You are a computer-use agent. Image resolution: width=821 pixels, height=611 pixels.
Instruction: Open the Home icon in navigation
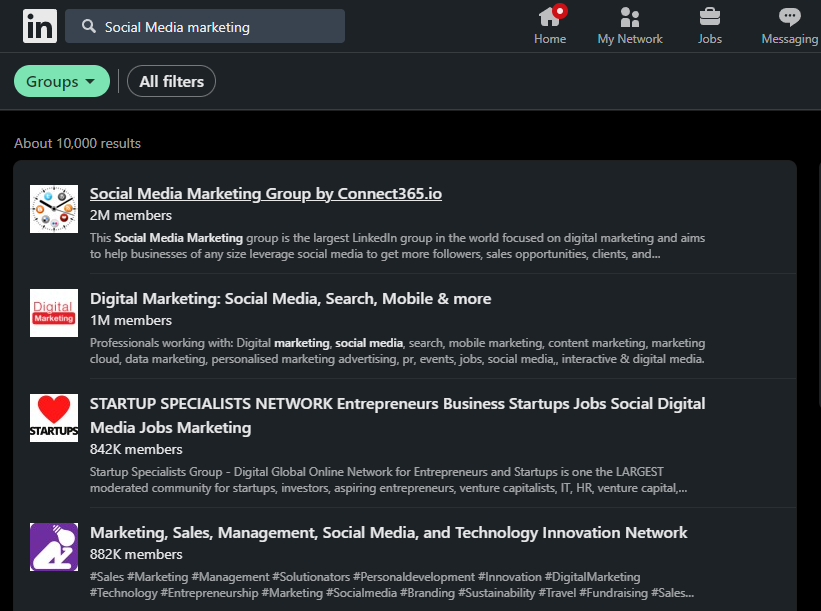tap(549, 18)
